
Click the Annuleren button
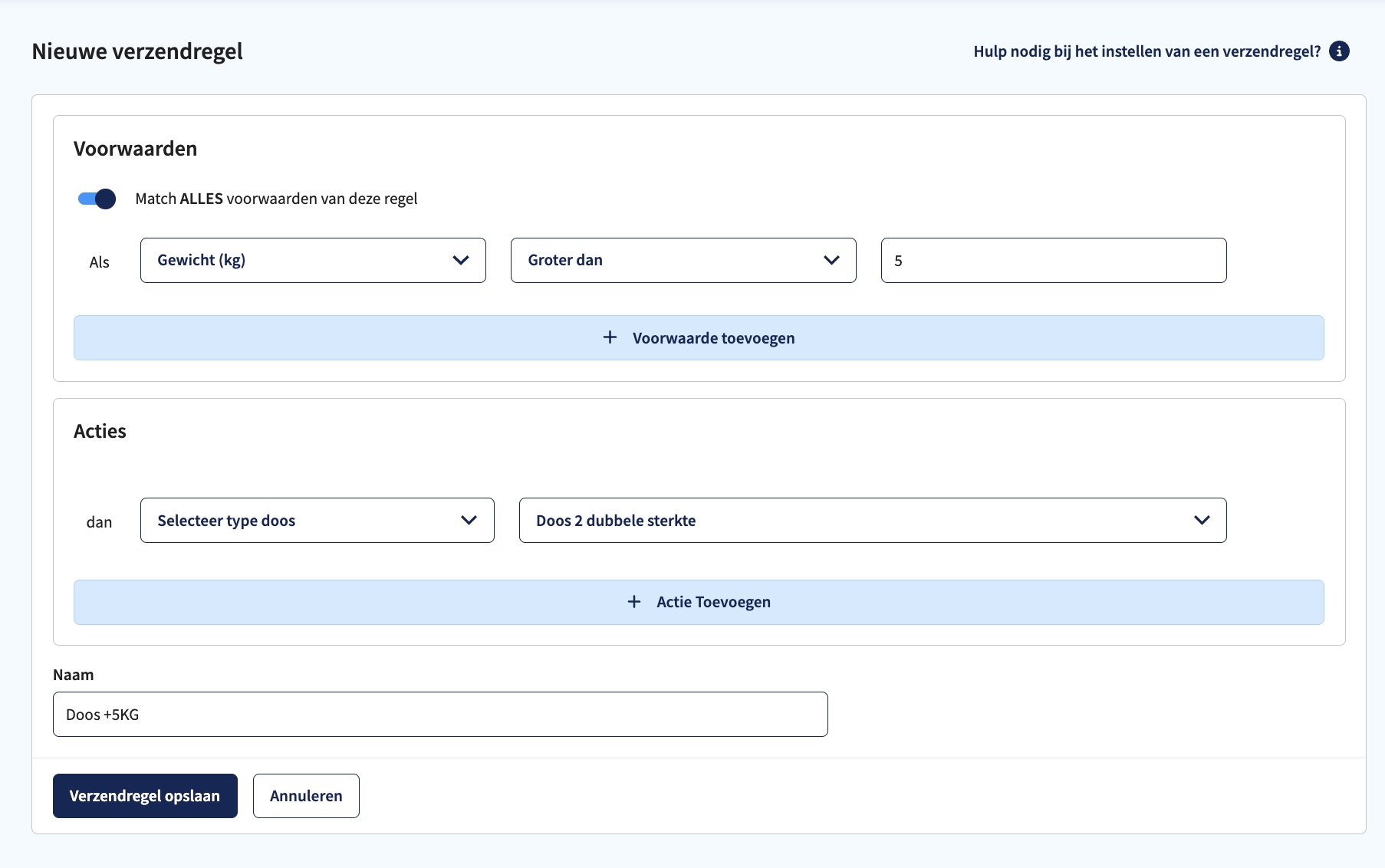[x=306, y=795]
